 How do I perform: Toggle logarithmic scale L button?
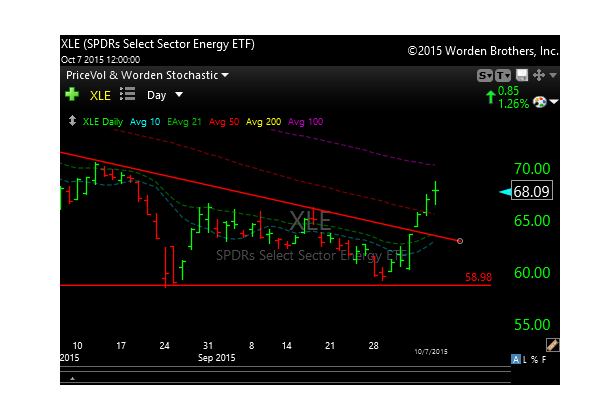click(527, 359)
